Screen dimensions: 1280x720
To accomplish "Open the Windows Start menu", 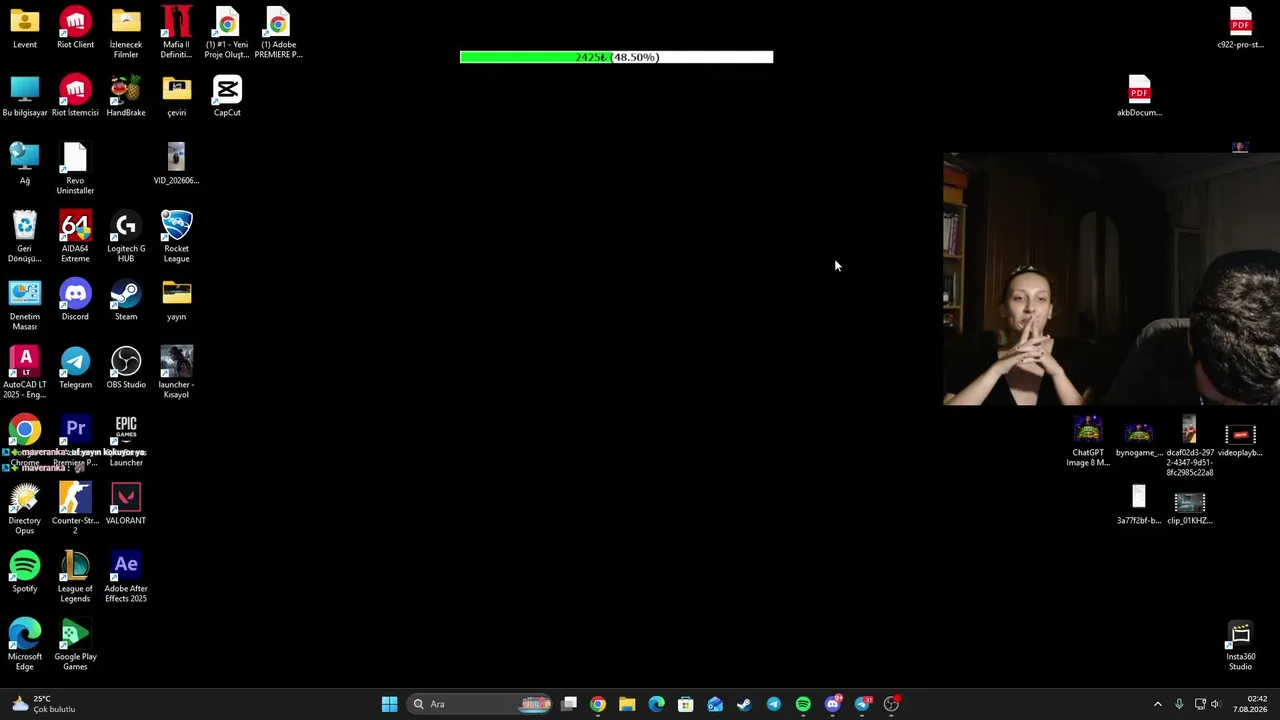I will [389, 704].
